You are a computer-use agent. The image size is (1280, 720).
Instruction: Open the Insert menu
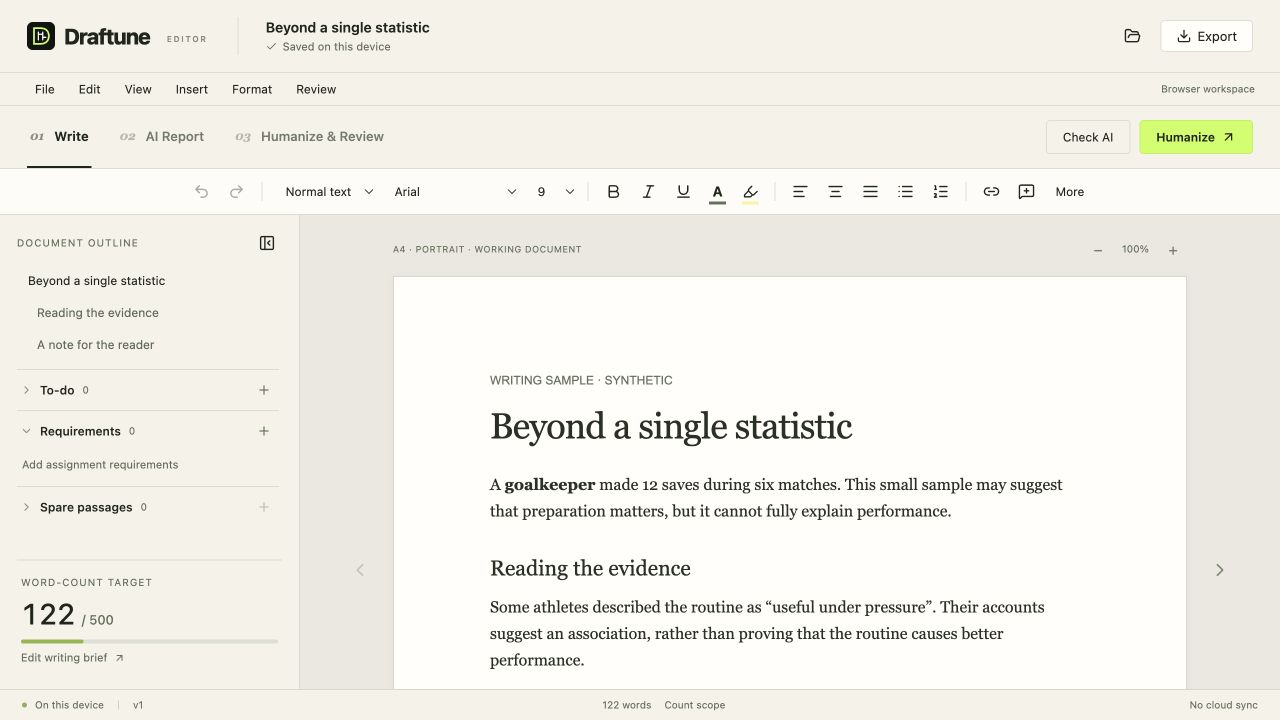(192, 89)
